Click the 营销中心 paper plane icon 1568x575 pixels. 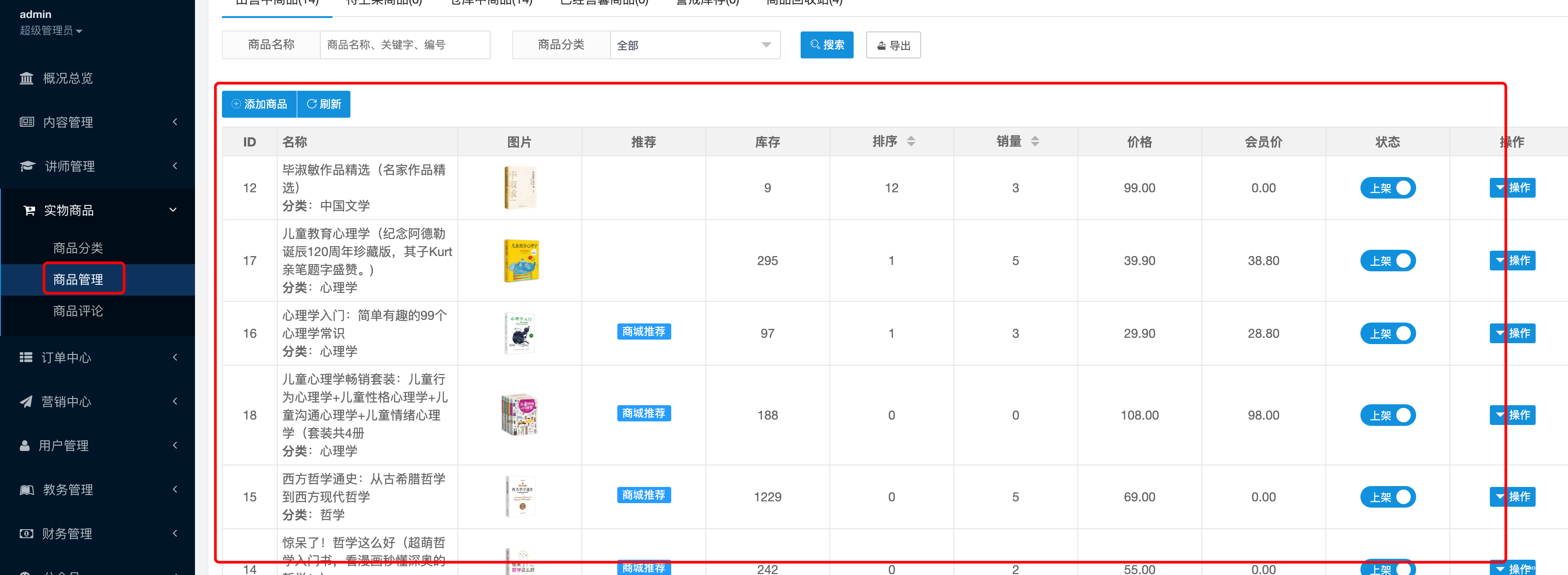pos(26,402)
